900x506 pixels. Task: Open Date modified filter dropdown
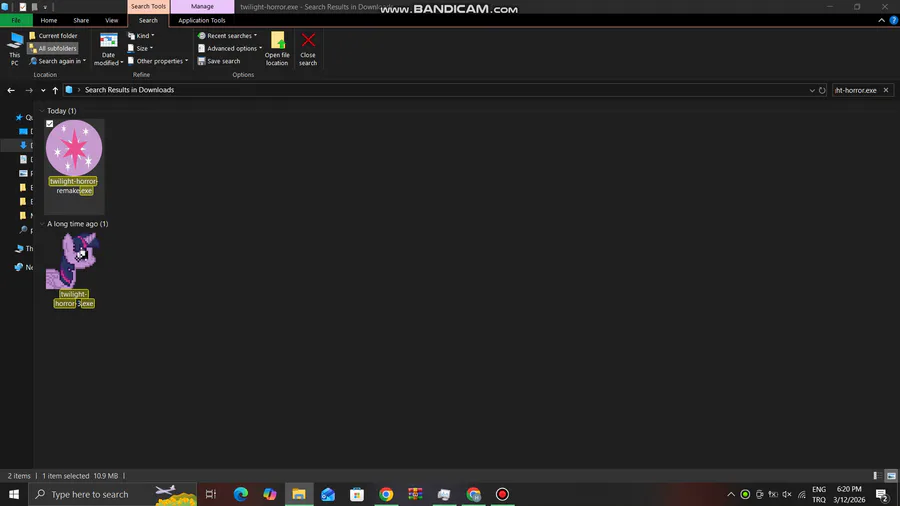tap(108, 49)
